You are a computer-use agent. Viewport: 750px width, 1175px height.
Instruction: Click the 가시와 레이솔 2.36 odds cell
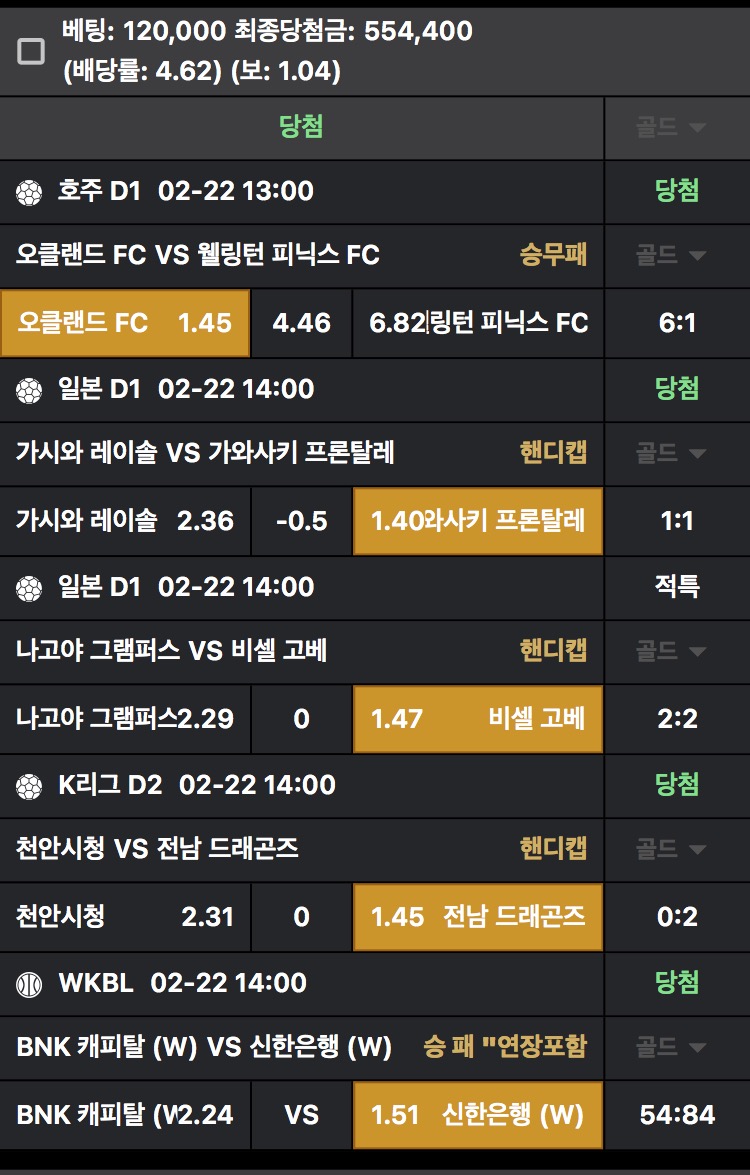click(x=125, y=521)
